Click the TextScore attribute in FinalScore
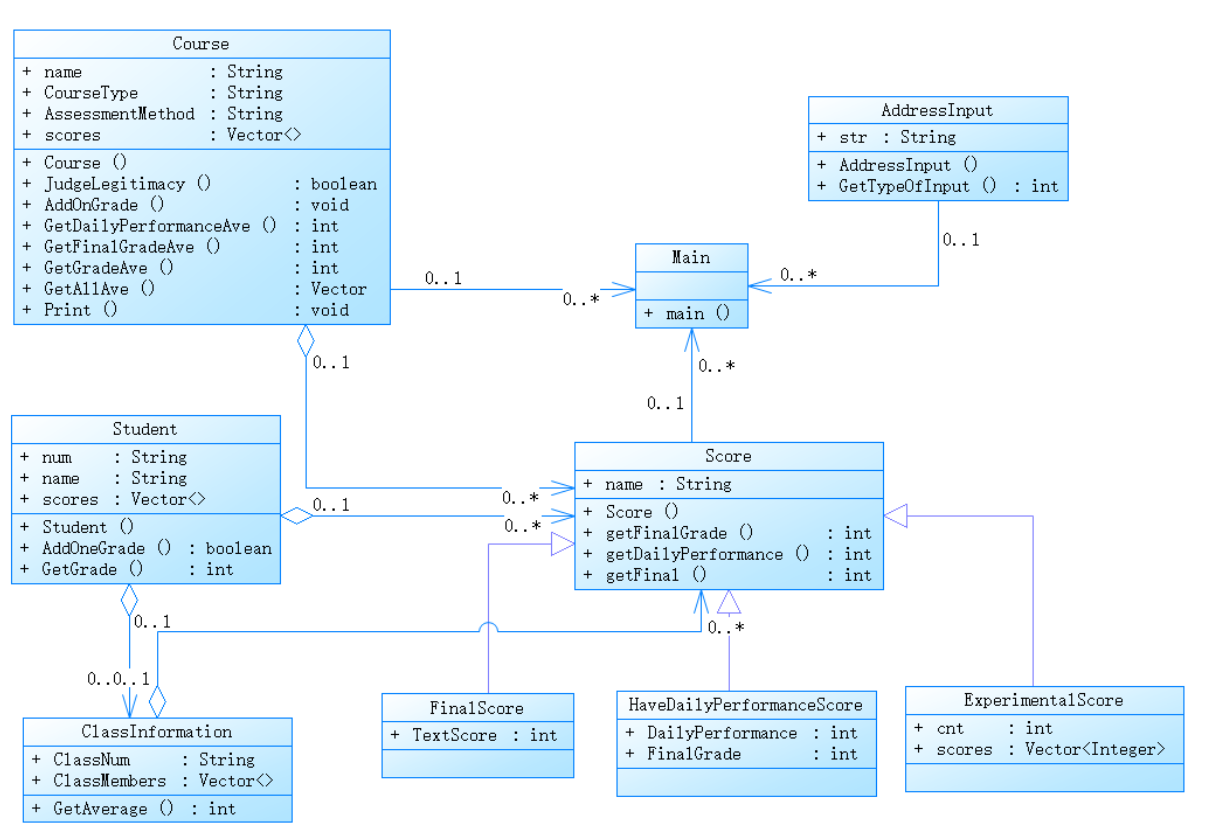 pyautogui.click(x=477, y=735)
